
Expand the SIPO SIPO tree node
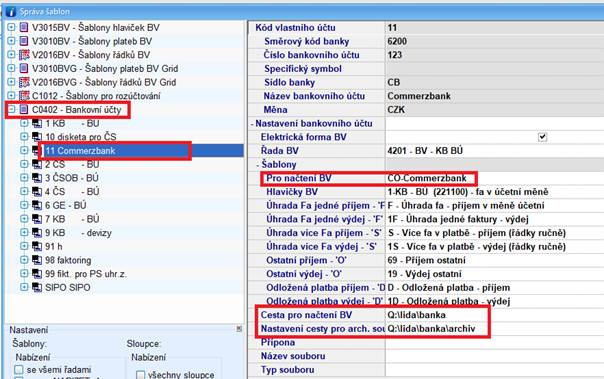click(x=24, y=287)
